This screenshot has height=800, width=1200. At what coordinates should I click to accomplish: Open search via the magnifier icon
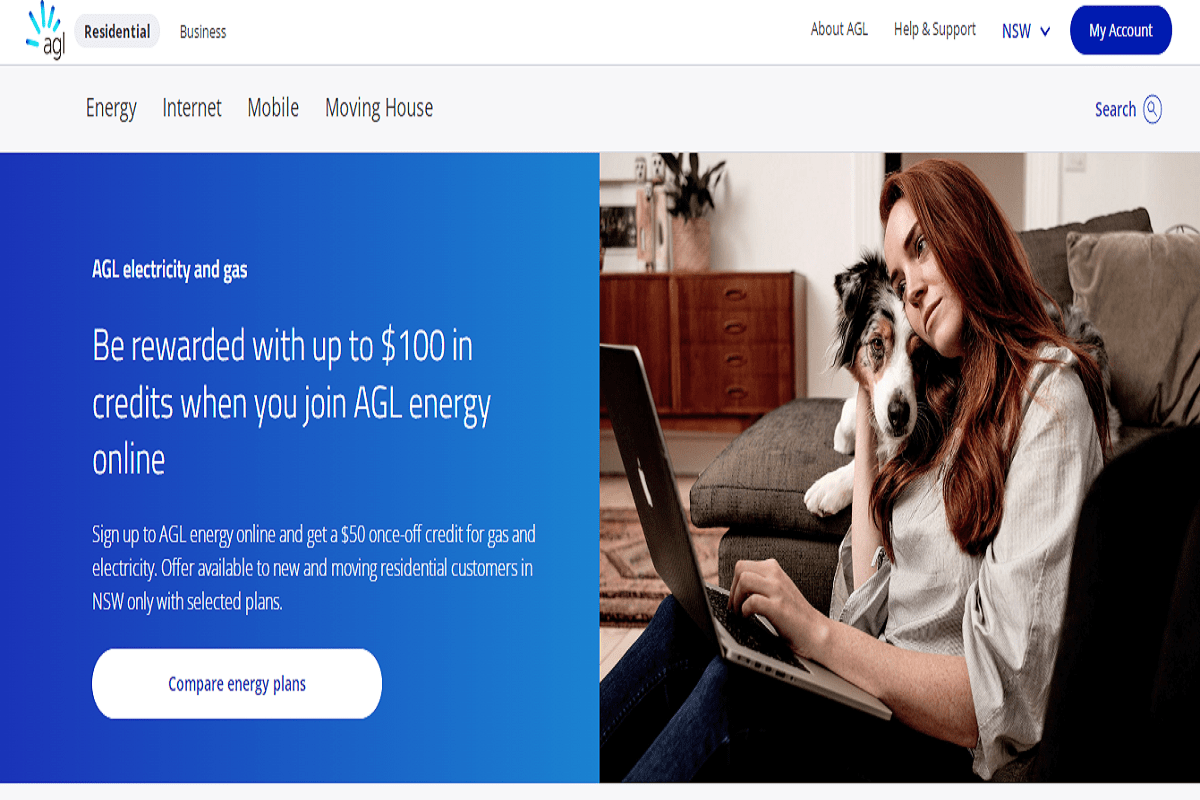(1152, 109)
